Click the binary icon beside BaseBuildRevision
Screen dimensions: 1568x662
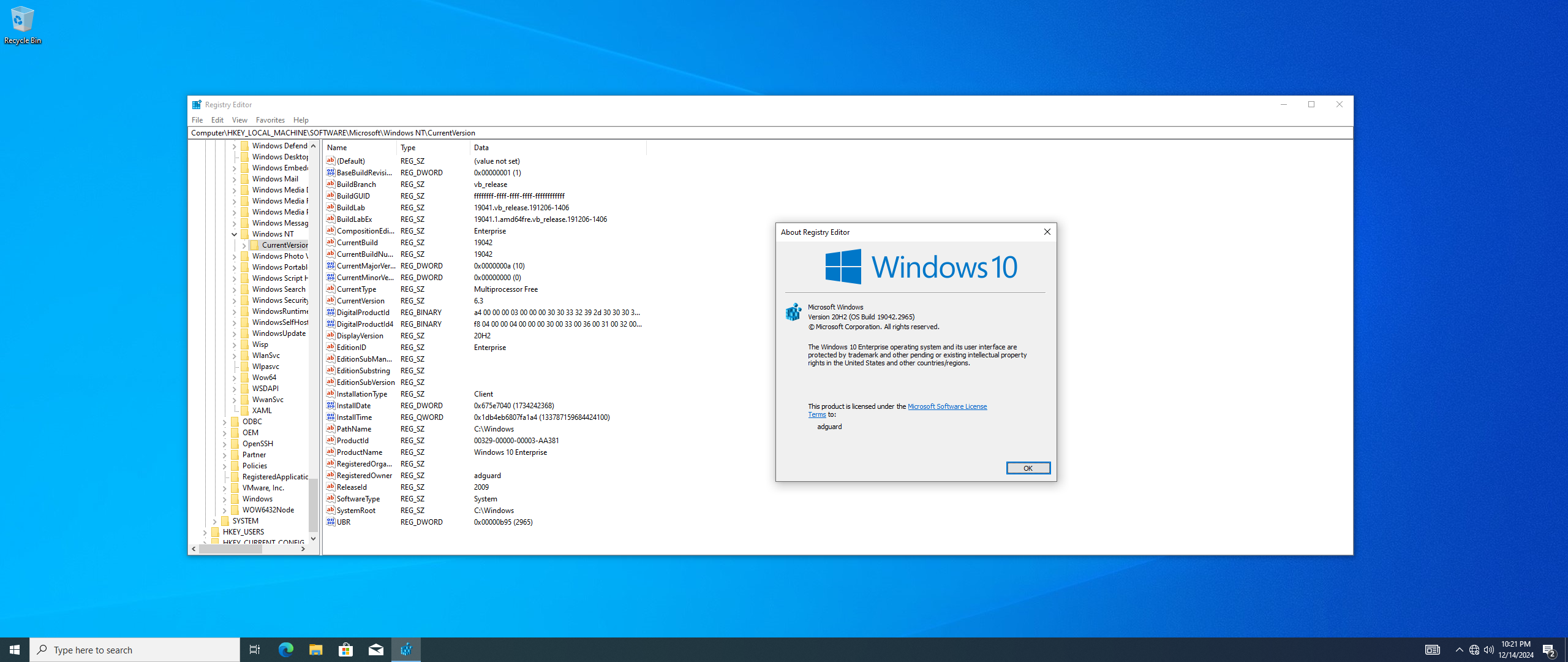pyautogui.click(x=331, y=172)
